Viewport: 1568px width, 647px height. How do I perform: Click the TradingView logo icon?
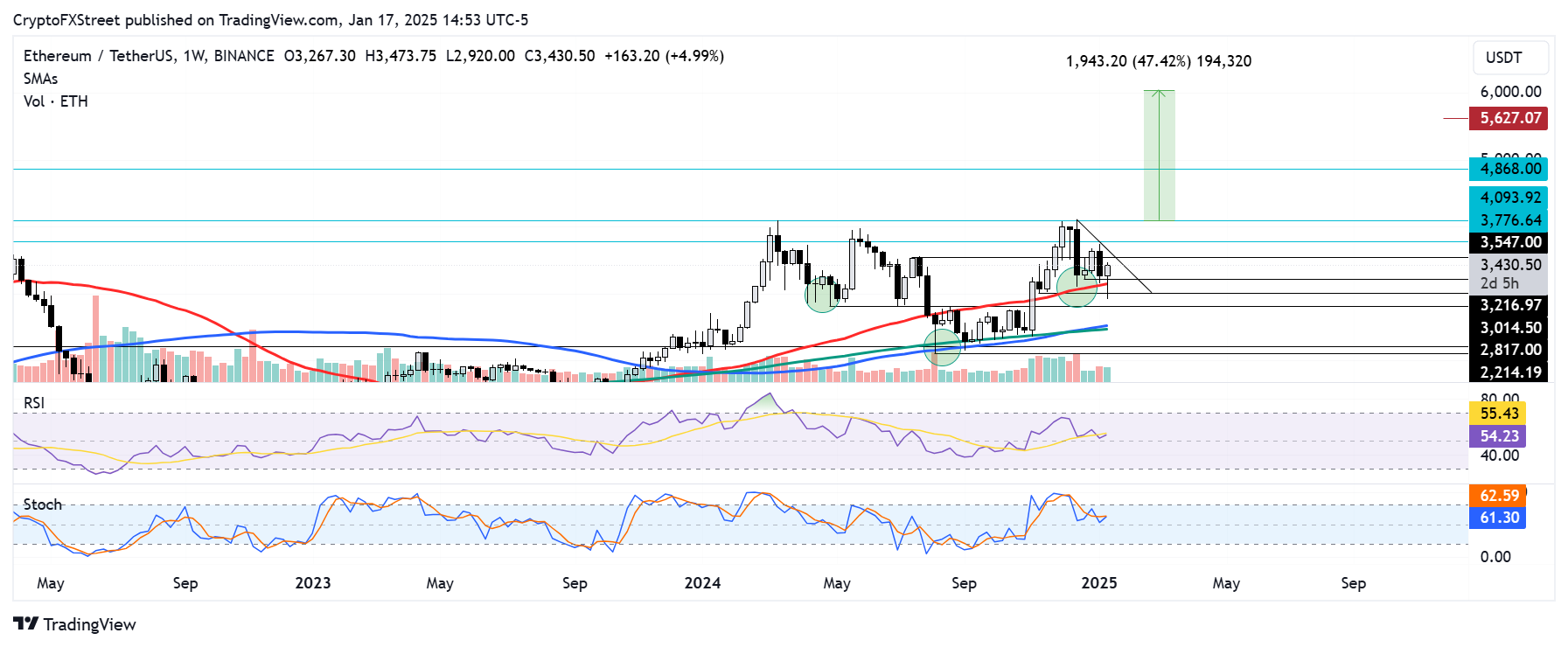click(x=25, y=624)
